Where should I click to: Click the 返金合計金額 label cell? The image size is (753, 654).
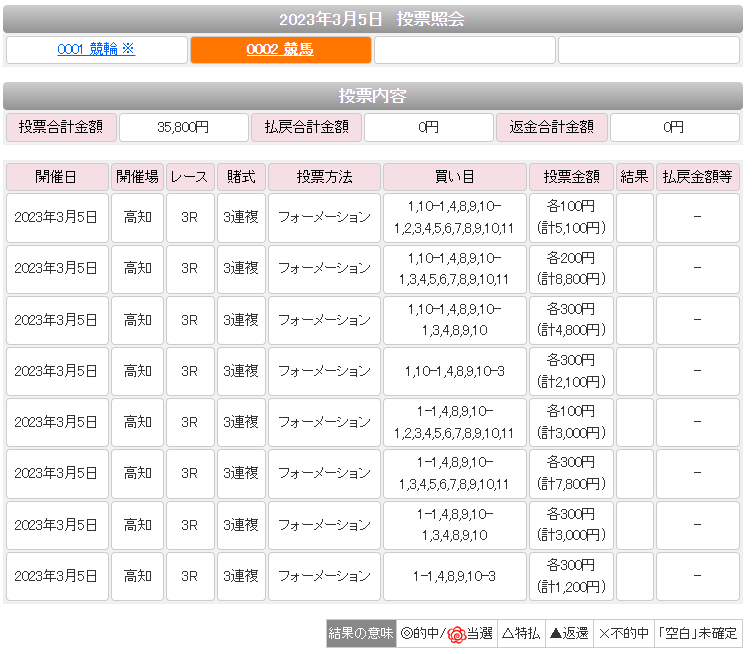551,127
